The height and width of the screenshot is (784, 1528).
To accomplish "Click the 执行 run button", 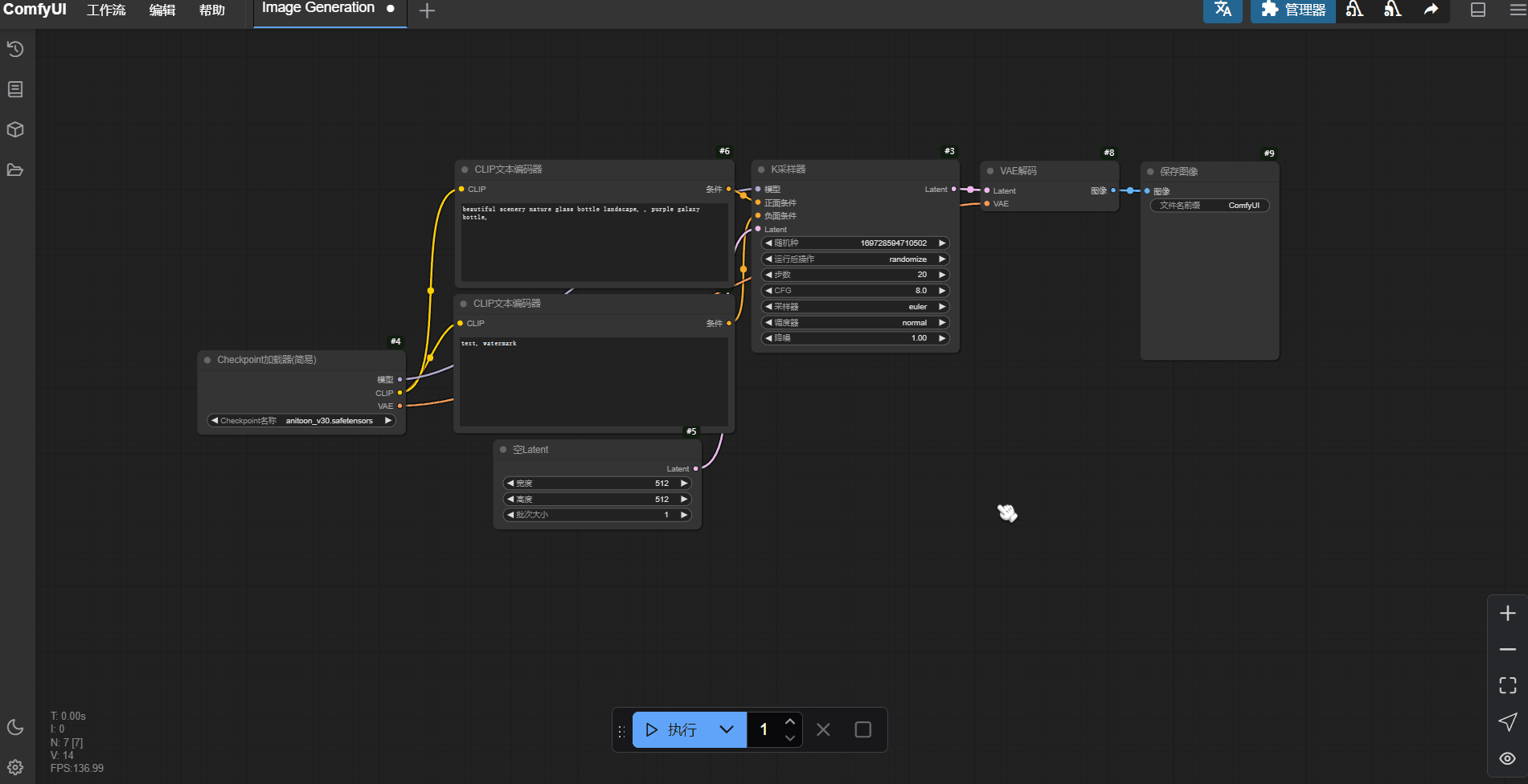I will 672,729.
